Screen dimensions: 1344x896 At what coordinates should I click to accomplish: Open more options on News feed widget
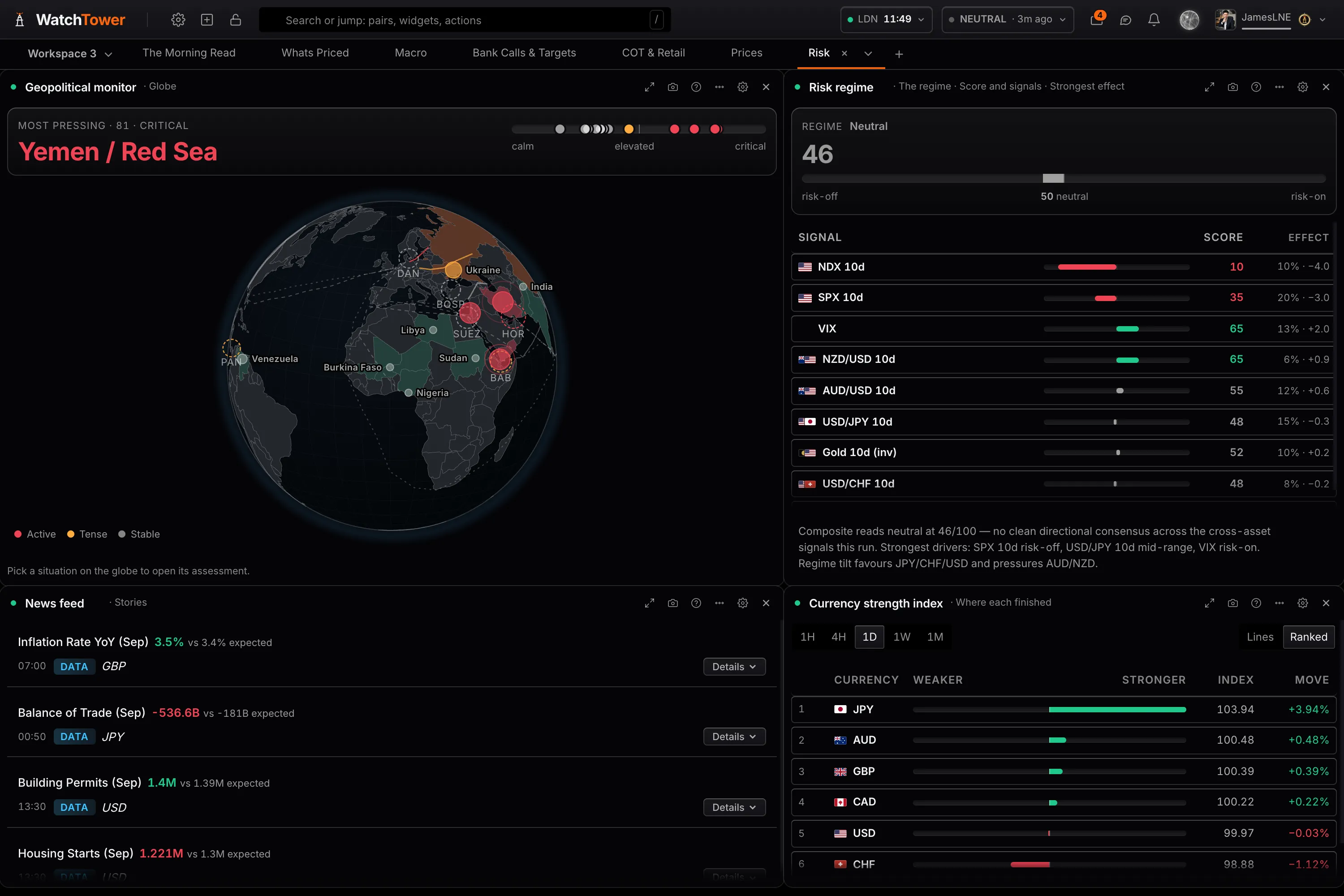point(719,603)
